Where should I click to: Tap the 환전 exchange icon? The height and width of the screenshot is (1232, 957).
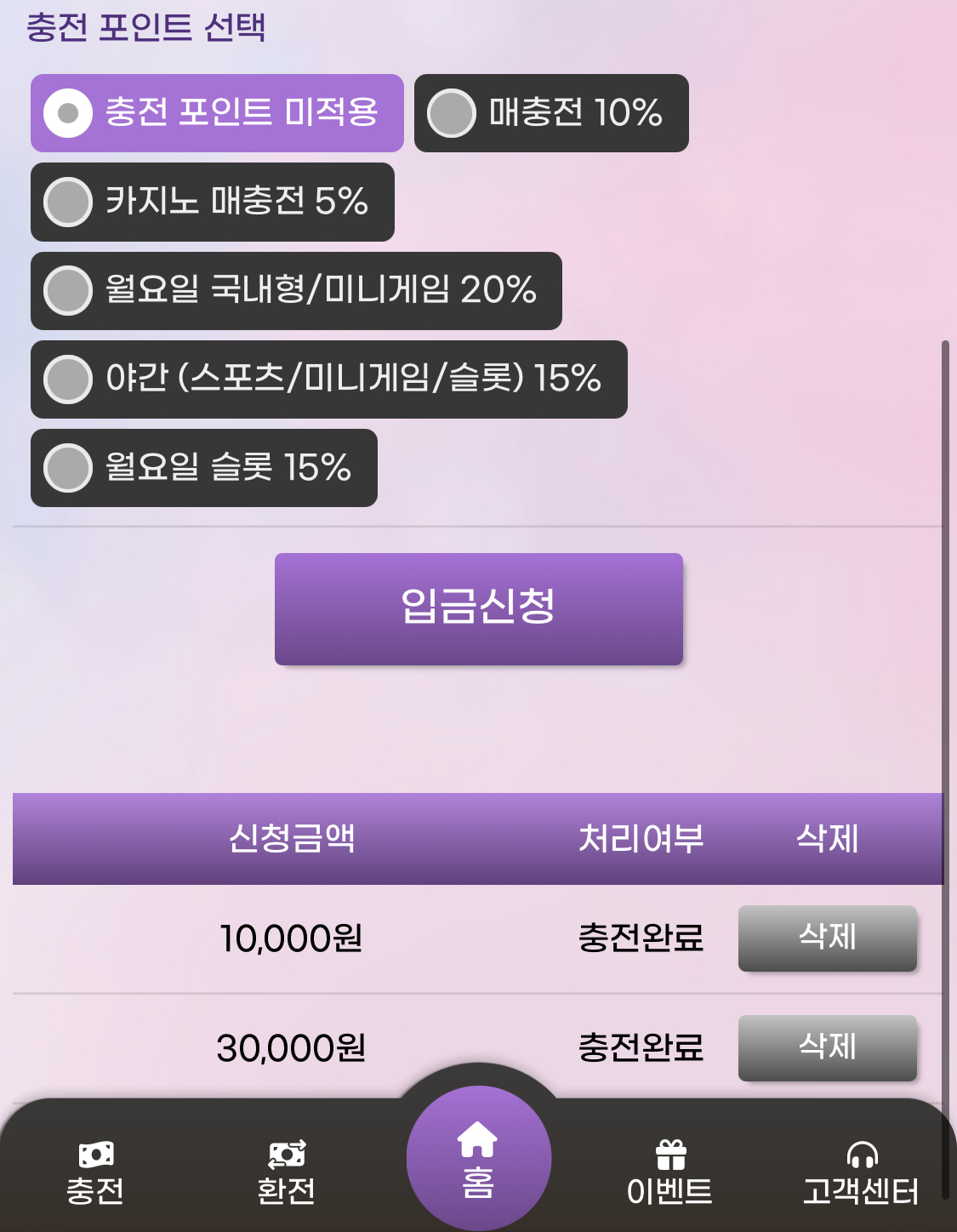pyautogui.click(x=287, y=1155)
